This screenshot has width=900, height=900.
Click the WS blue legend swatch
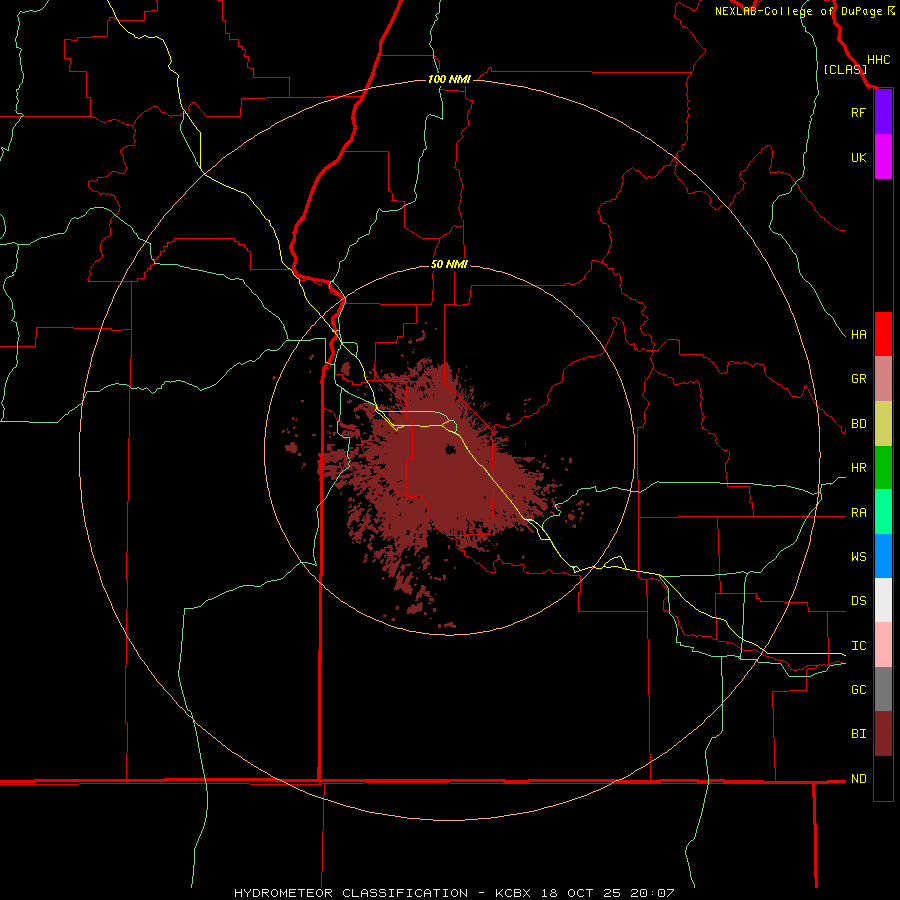883,556
